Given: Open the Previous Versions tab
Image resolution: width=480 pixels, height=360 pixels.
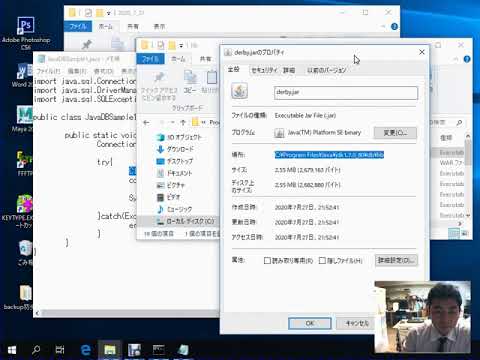Looking at the screenshot, I should click(x=326, y=70).
